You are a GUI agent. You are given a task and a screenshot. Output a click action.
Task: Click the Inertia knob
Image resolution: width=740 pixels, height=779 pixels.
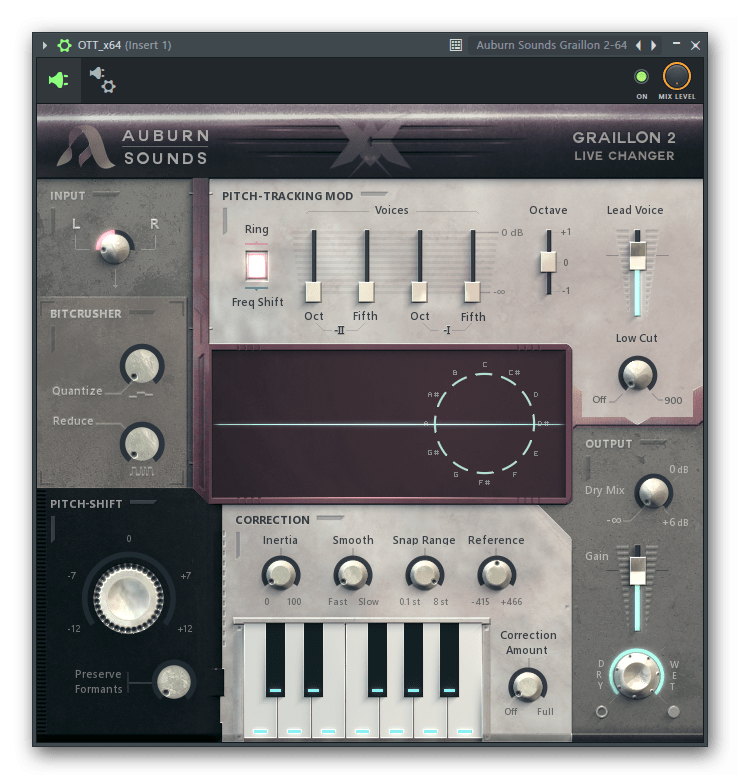click(281, 574)
